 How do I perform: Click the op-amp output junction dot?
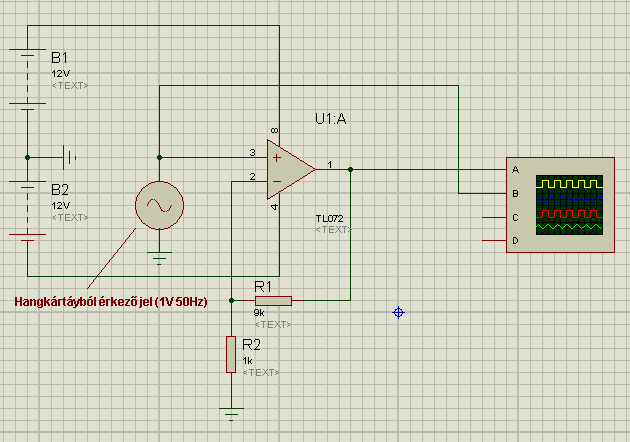coord(350,170)
